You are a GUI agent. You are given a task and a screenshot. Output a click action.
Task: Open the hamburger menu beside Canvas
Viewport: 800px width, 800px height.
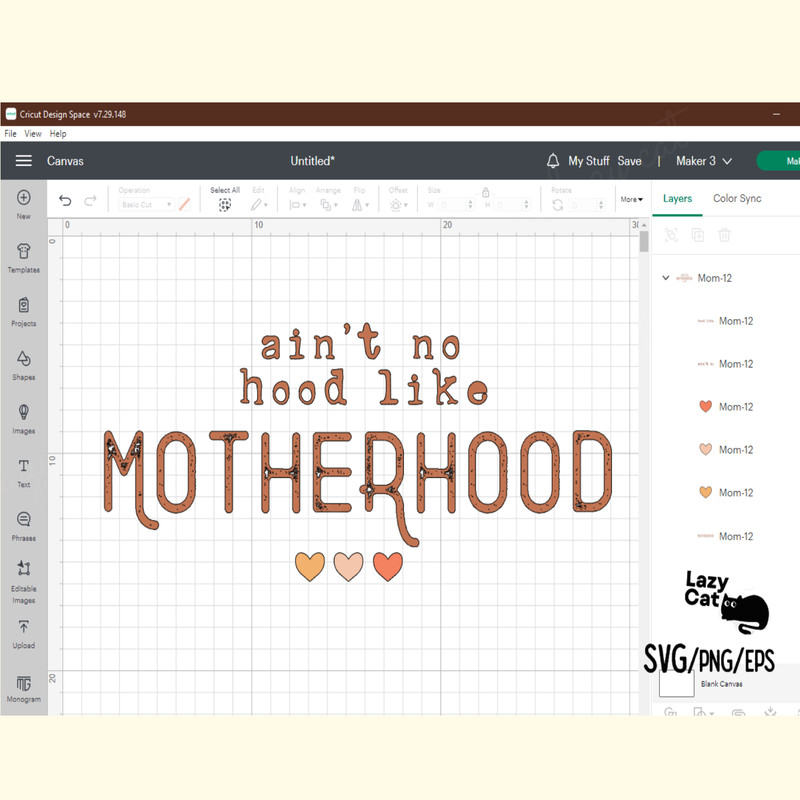point(24,161)
